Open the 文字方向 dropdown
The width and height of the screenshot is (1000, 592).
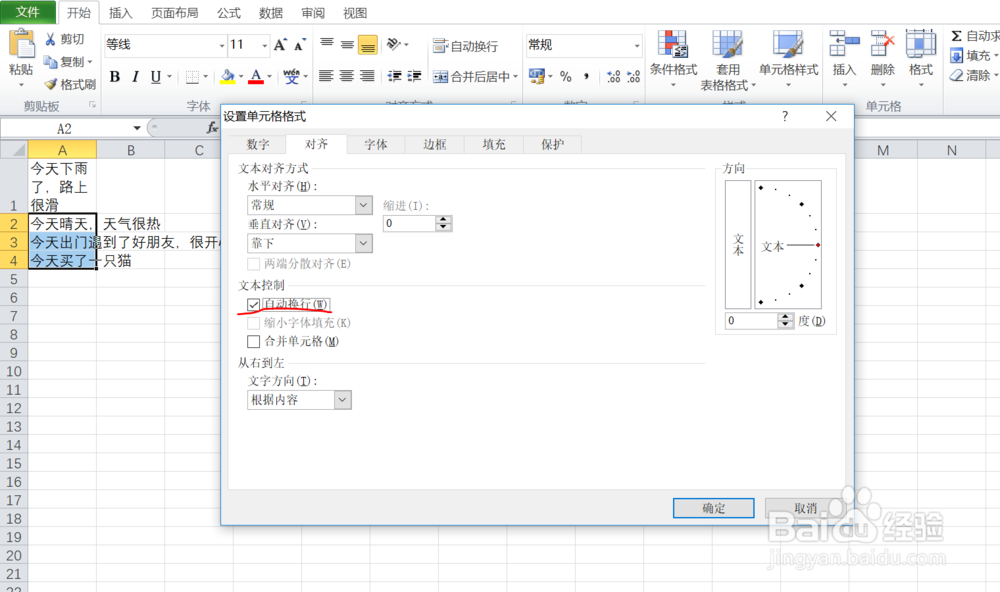point(342,400)
